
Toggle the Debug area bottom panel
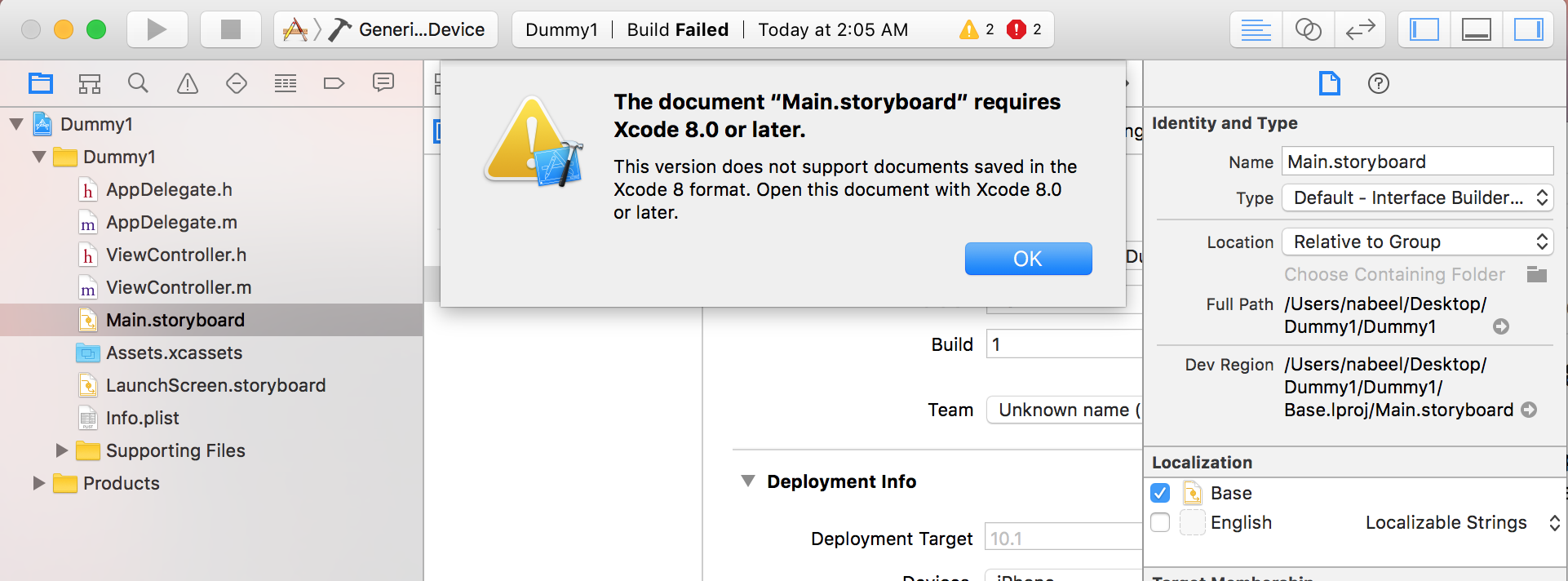pyautogui.click(x=1477, y=30)
